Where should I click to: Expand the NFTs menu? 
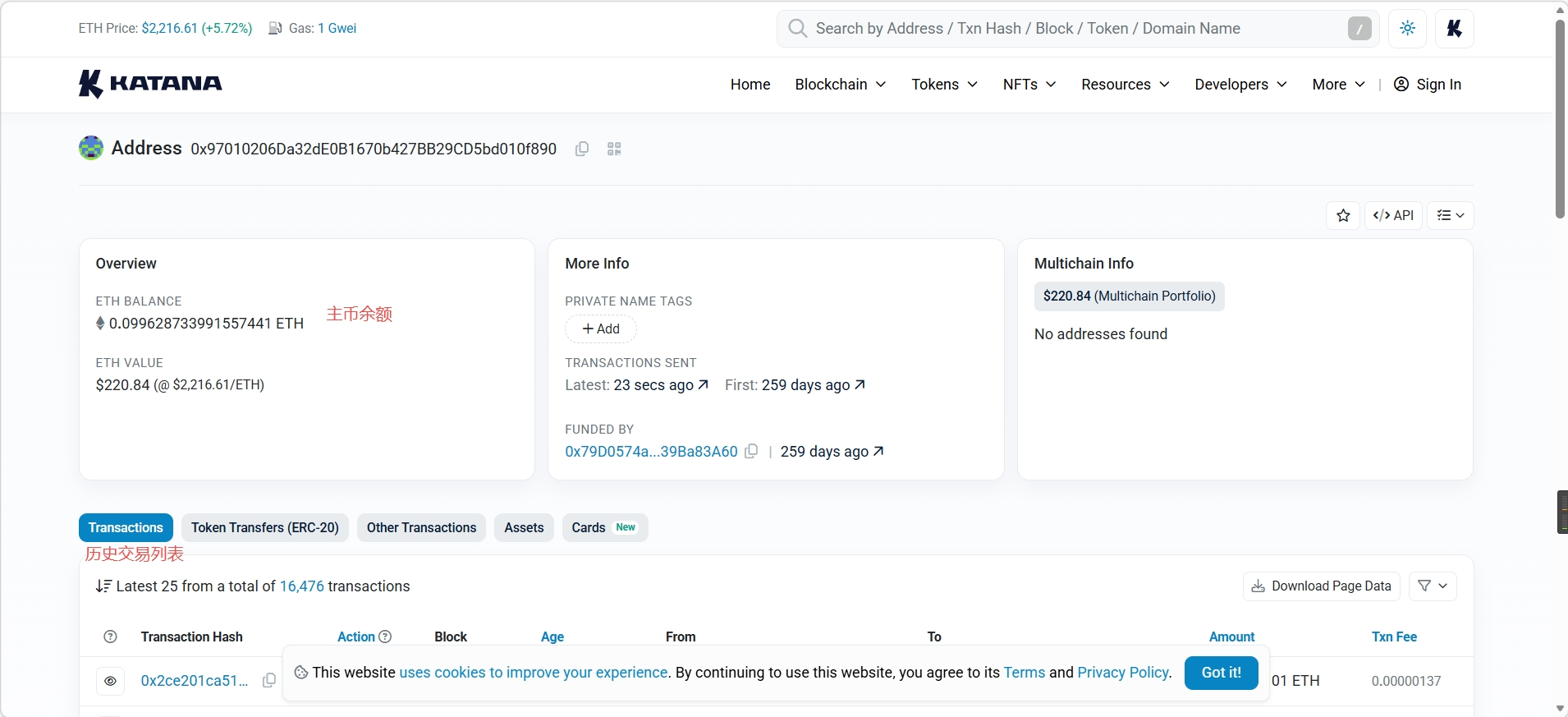pos(1029,85)
